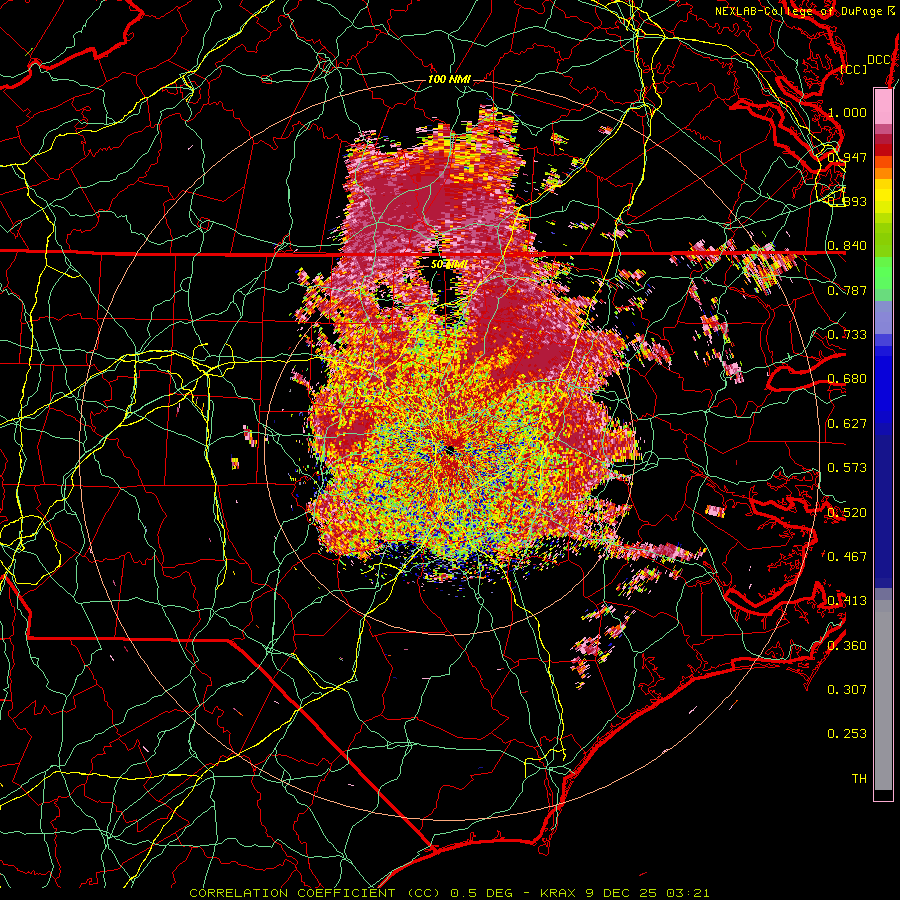Viewport: 900px width, 900px height.
Task: Click the 1.000 legend value
Action: [847, 112]
